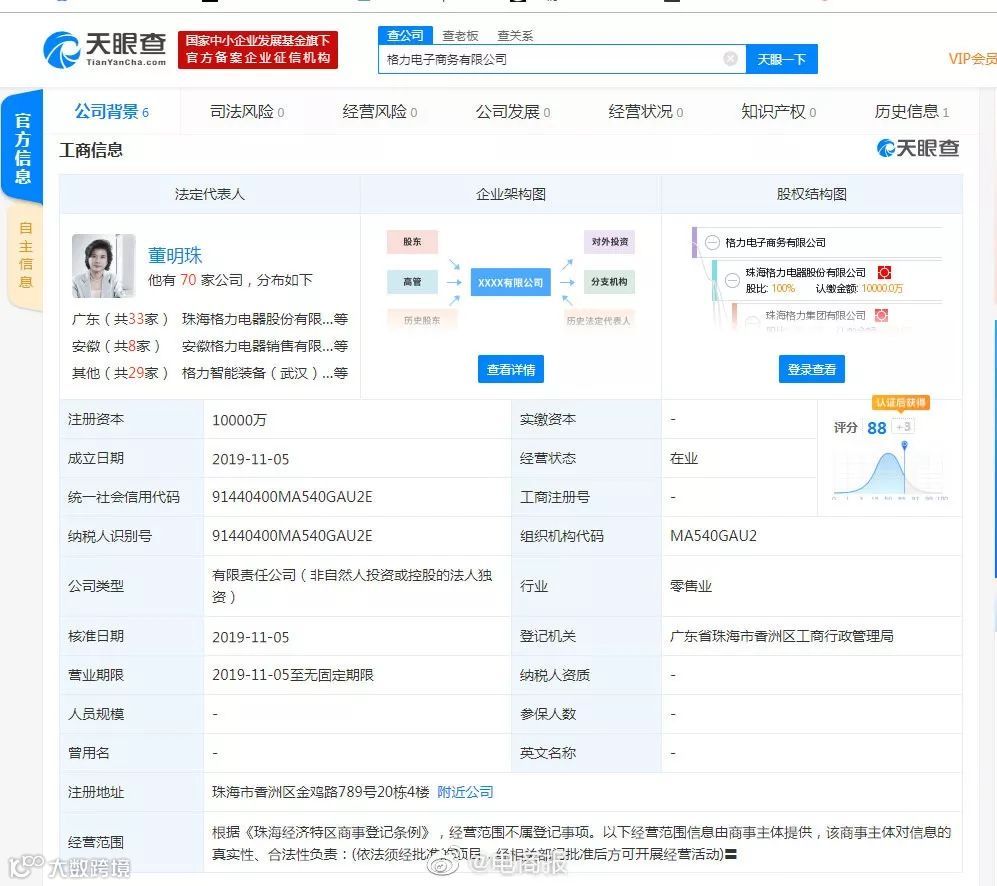Open the VIP会员 link

[x=972, y=59]
